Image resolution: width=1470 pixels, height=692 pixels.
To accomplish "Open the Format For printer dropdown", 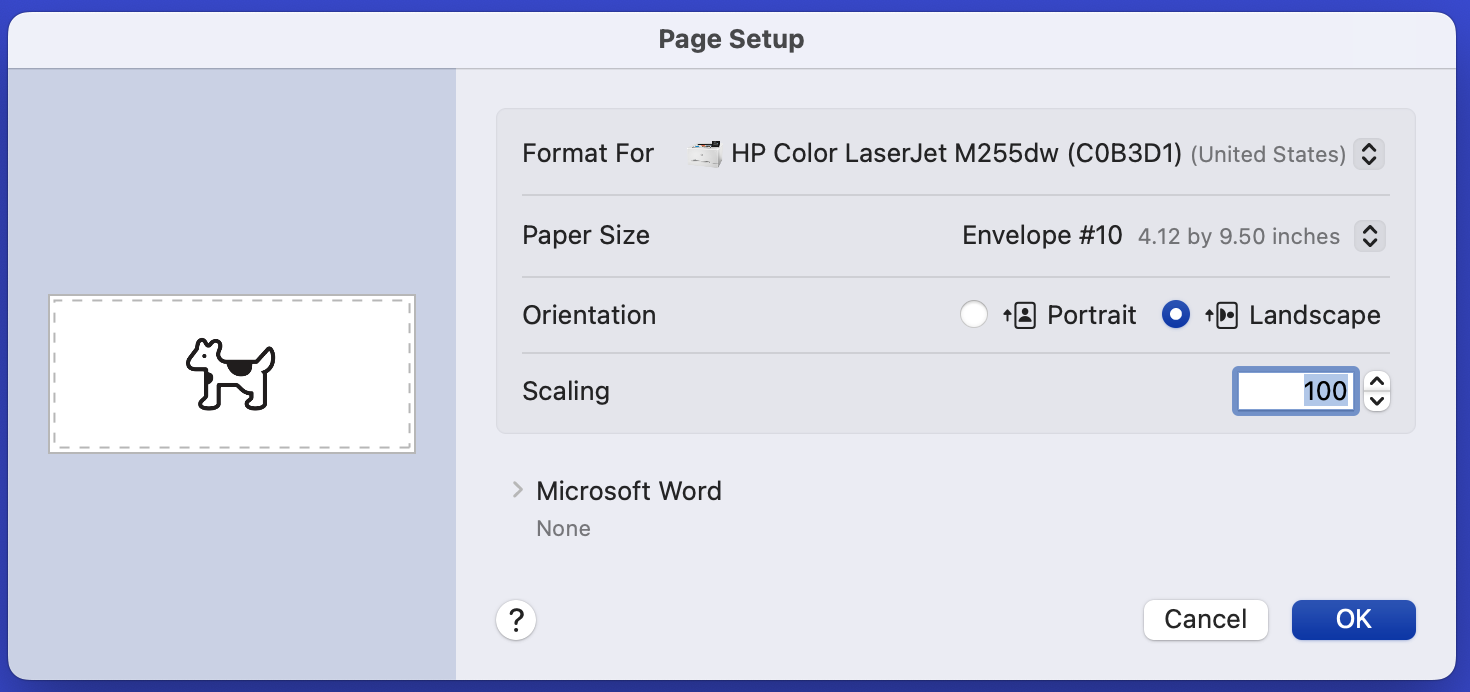I will 1369,154.
